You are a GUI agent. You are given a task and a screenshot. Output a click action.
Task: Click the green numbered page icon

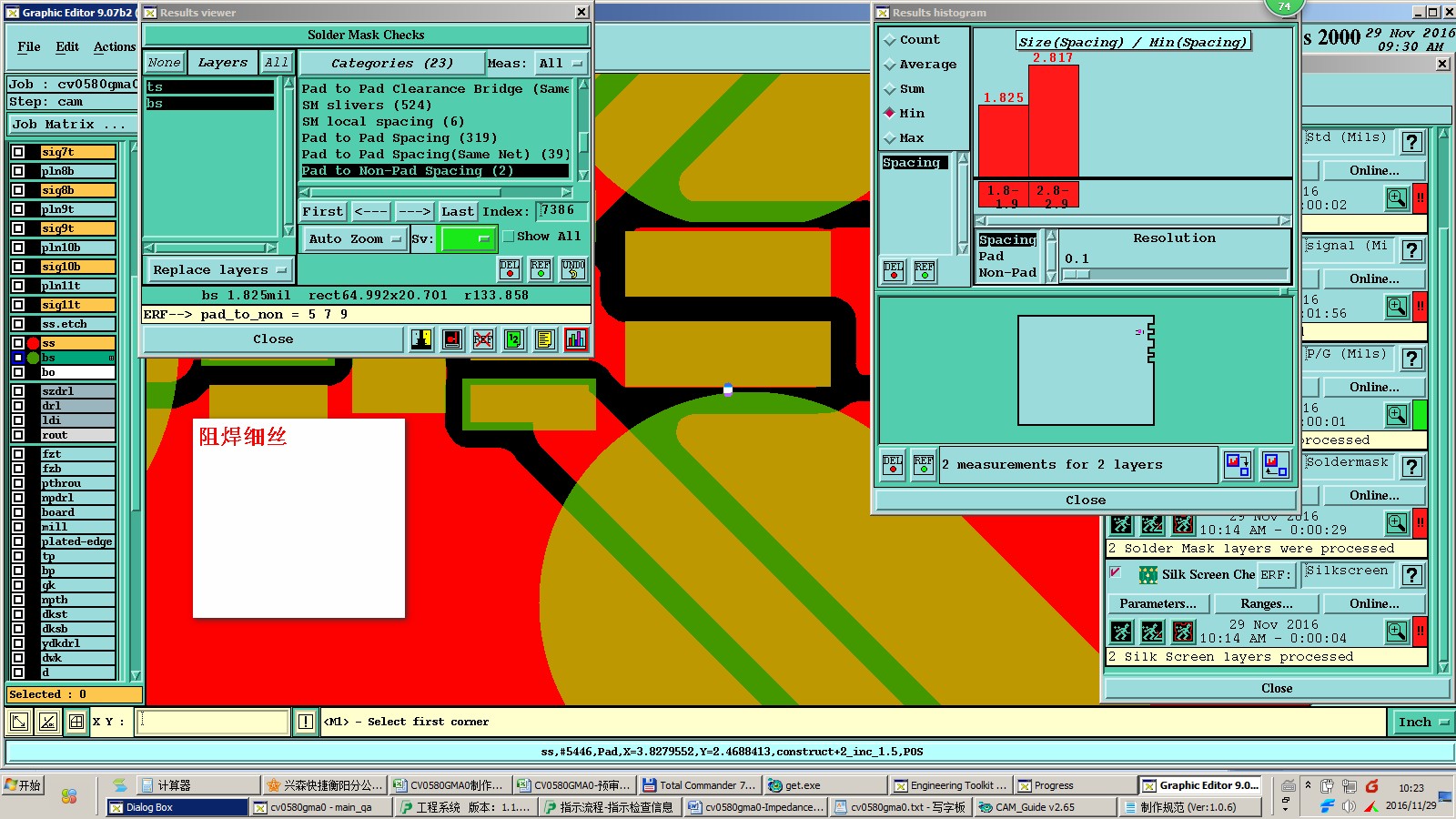coord(514,339)
